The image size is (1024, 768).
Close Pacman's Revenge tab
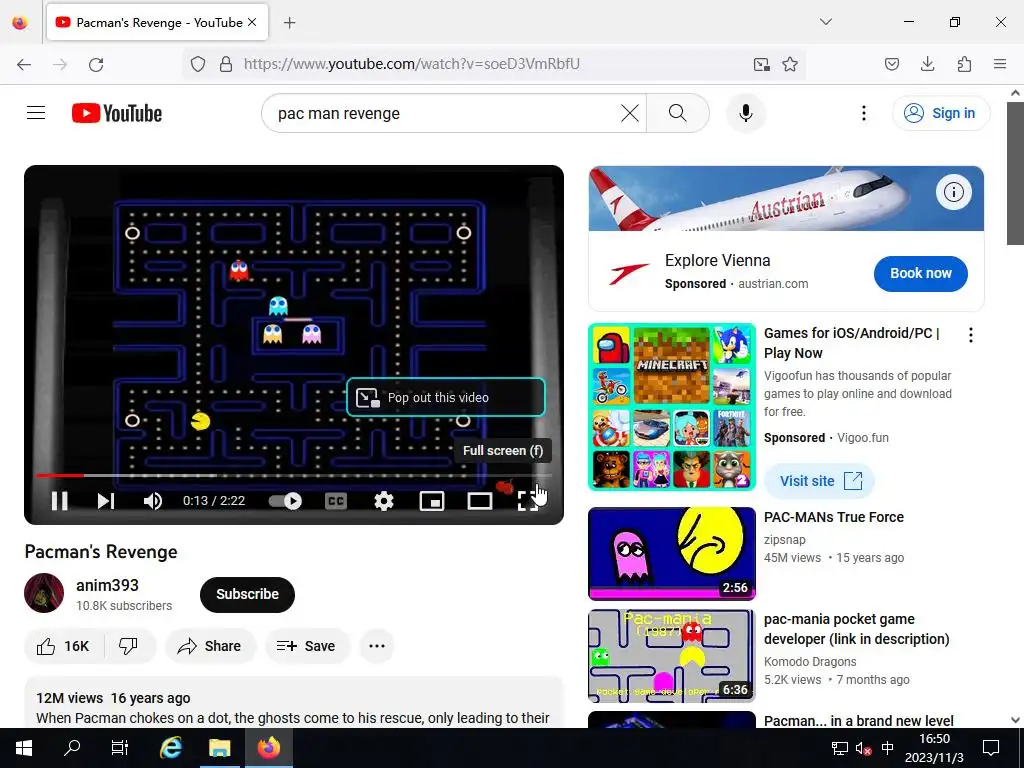click(252, 22)
